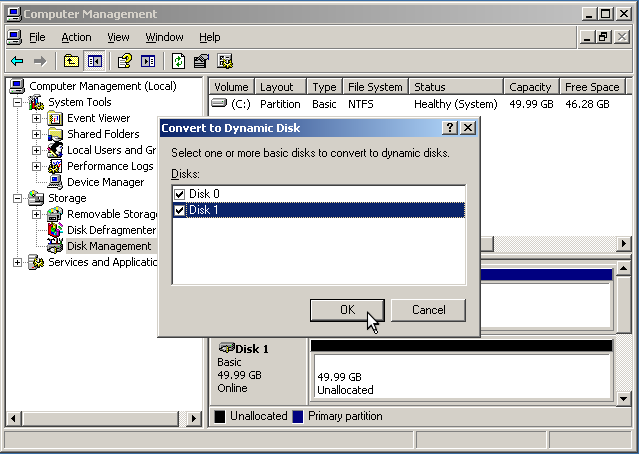Click the Back arrow toolbar icon
The image size is (639, 454).
coord(17,62)
